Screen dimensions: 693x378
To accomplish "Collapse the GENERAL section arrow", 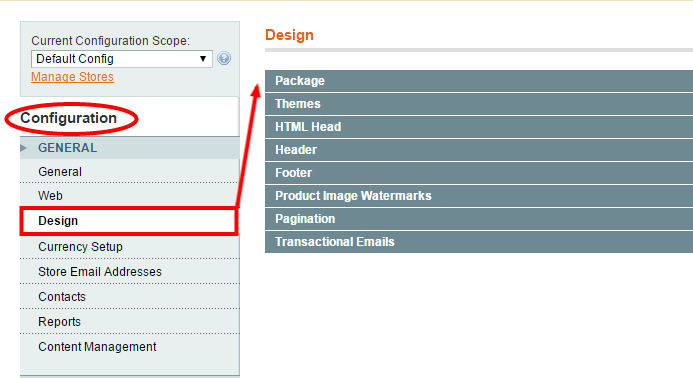I will (x=23, y=148).
